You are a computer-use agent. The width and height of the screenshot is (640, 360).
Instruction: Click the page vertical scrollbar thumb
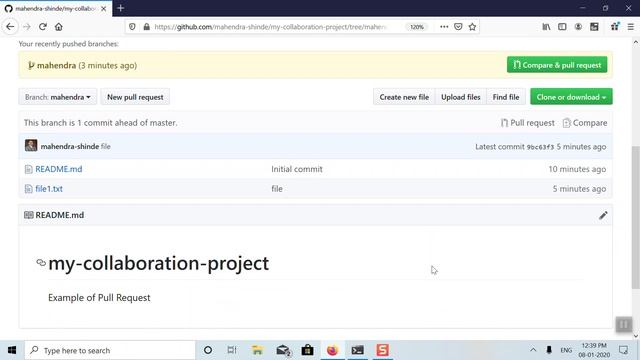636,217
